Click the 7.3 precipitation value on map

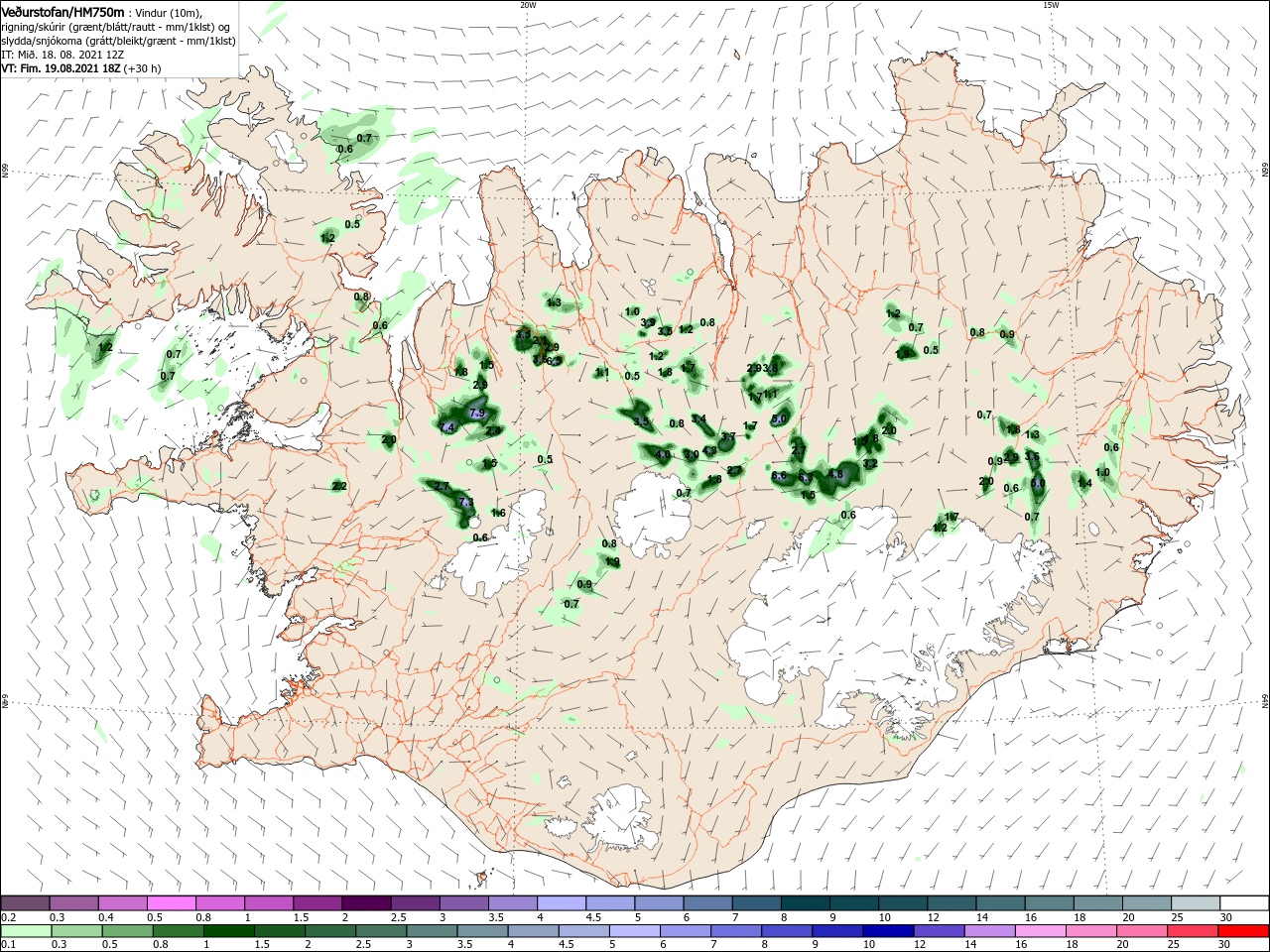(x=466, y=502)
